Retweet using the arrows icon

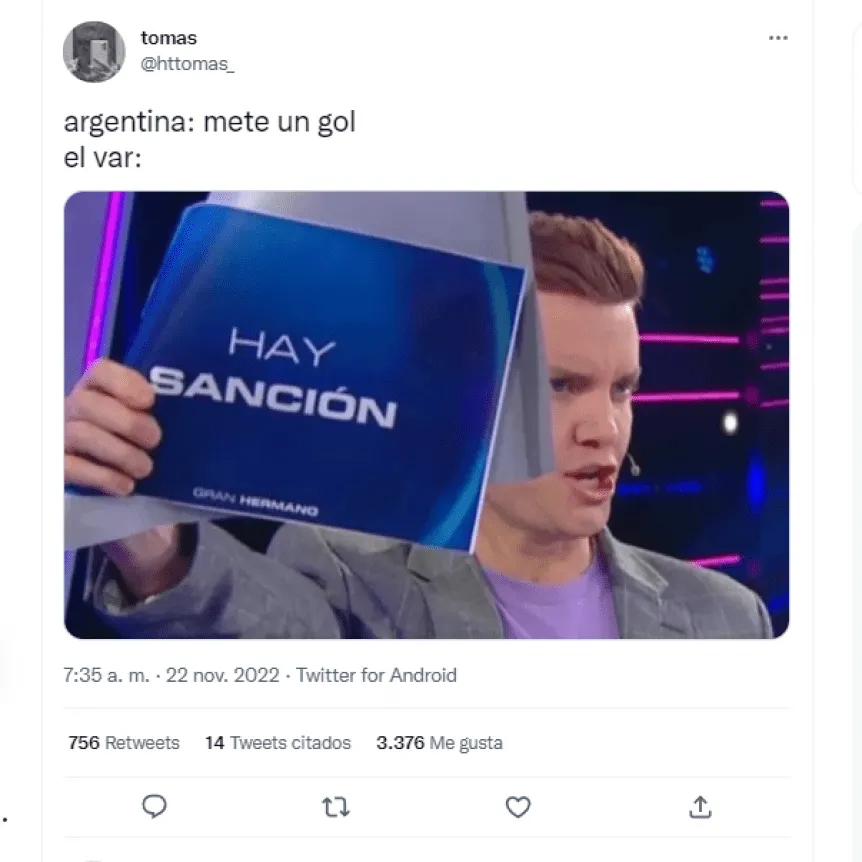coord(335,807)
